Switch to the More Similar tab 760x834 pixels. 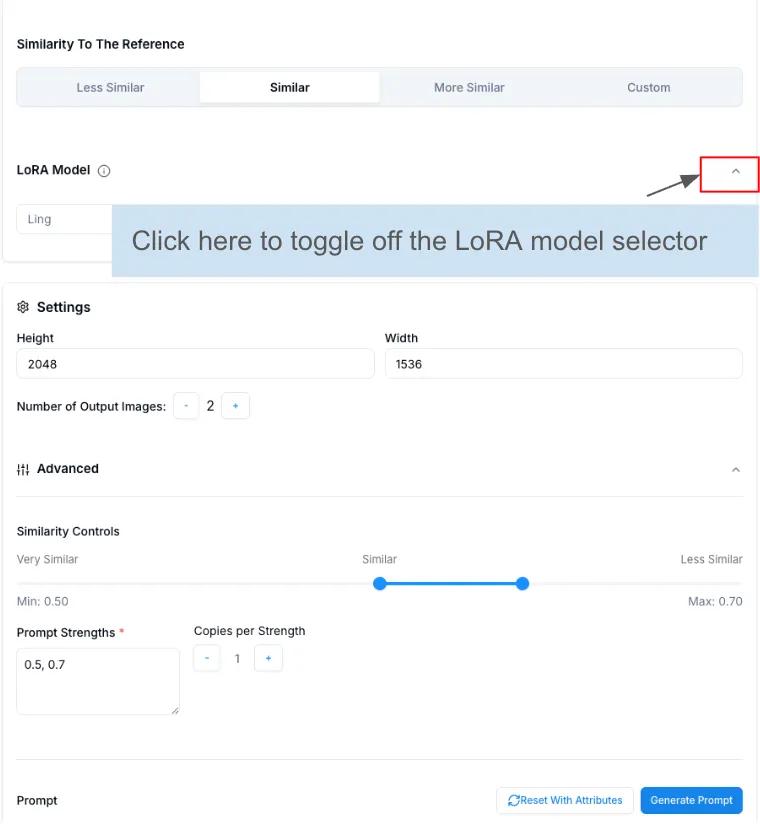pos(469,87)
